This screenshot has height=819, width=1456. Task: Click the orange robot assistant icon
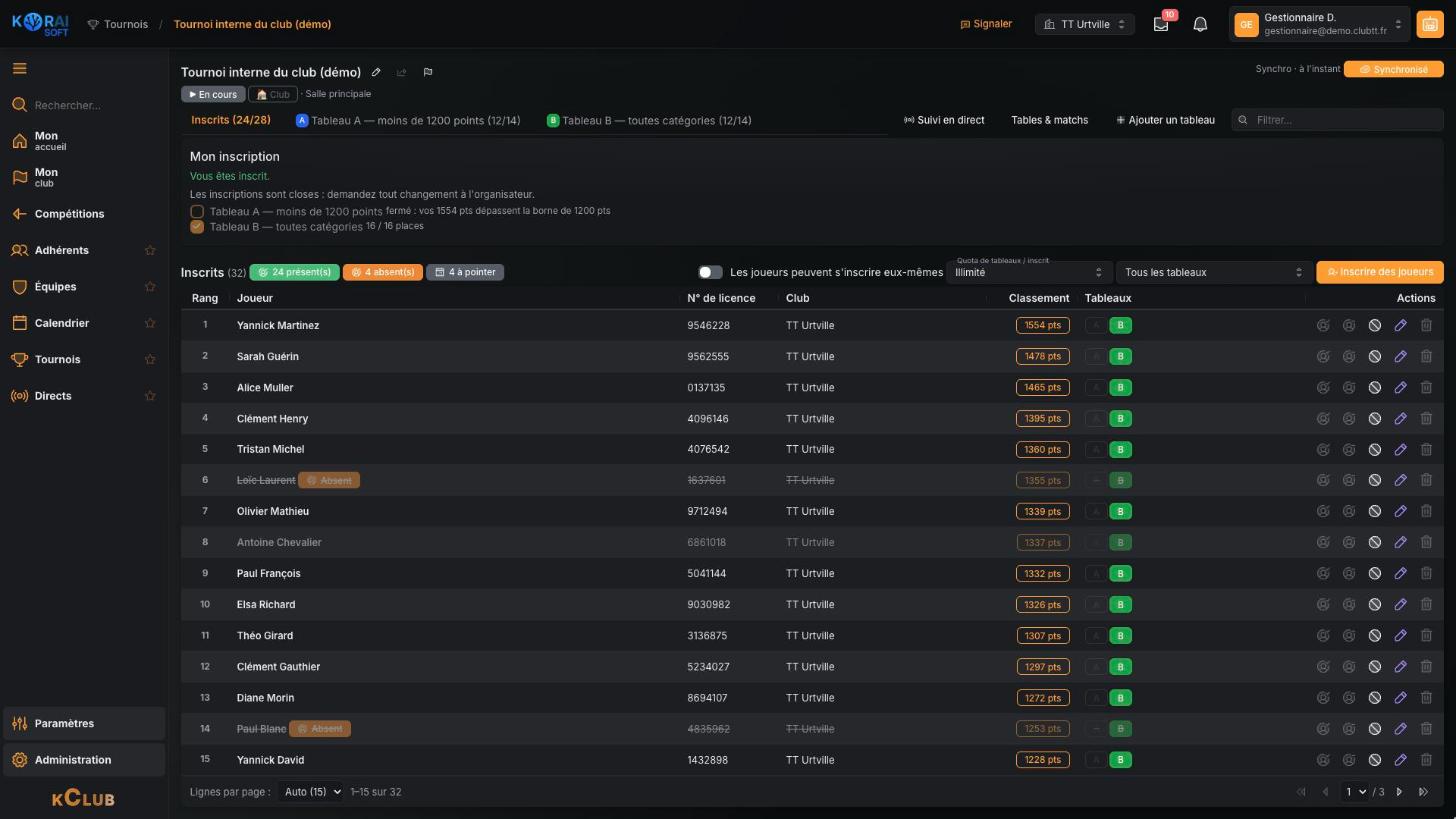click(x=1429, y=25)
